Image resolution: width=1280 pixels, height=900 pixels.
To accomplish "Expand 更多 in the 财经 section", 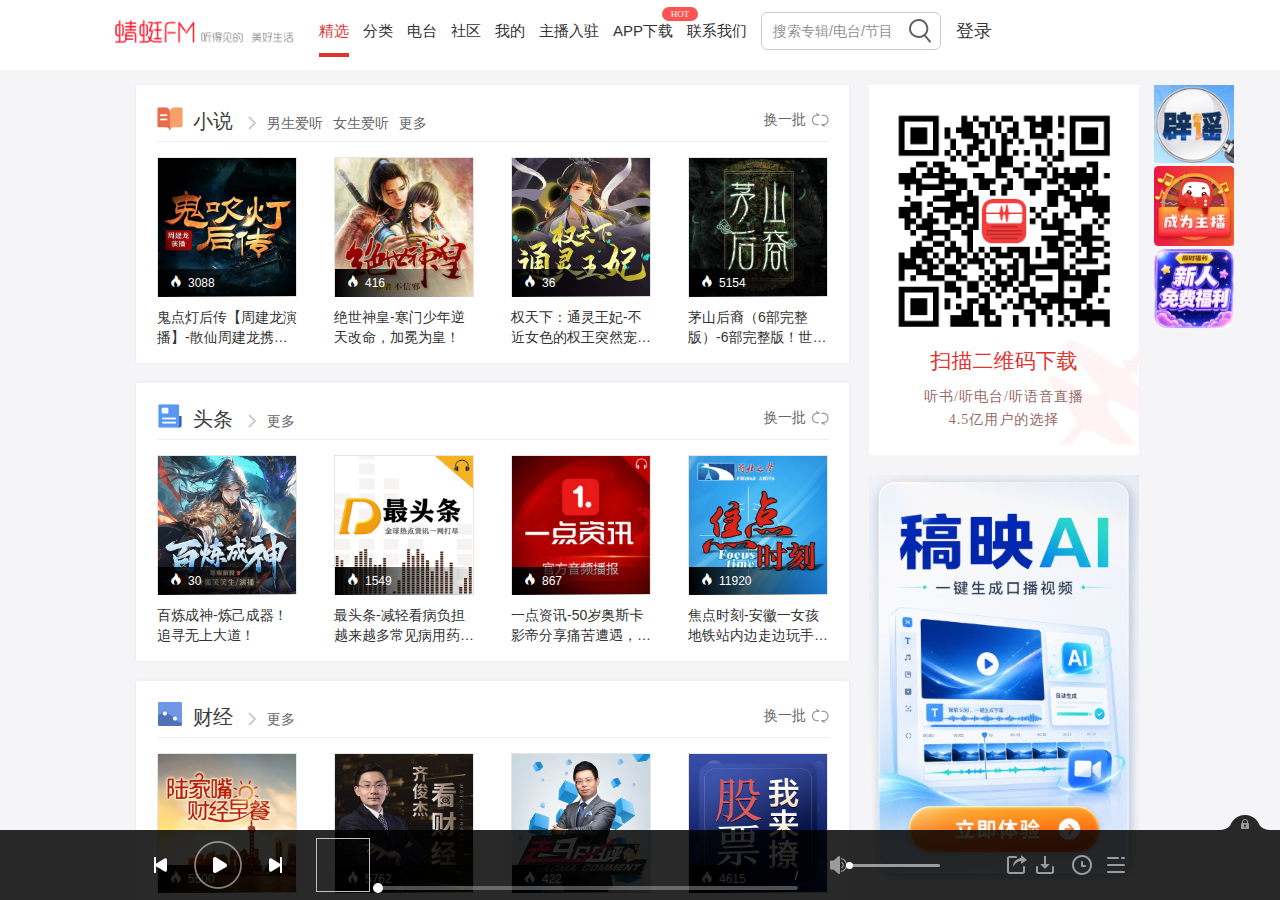I will 281,719.
